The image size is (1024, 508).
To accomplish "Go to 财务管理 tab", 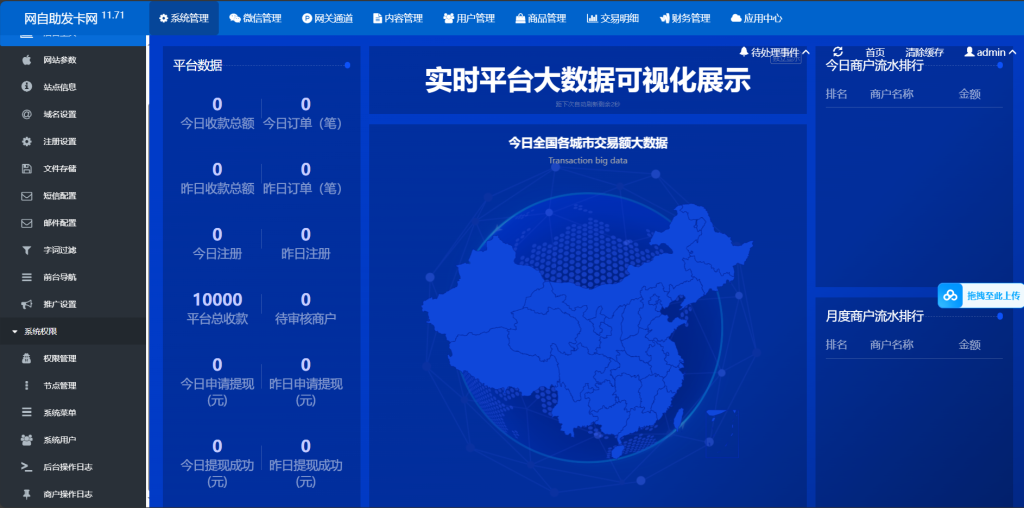I will pos(684,18).
